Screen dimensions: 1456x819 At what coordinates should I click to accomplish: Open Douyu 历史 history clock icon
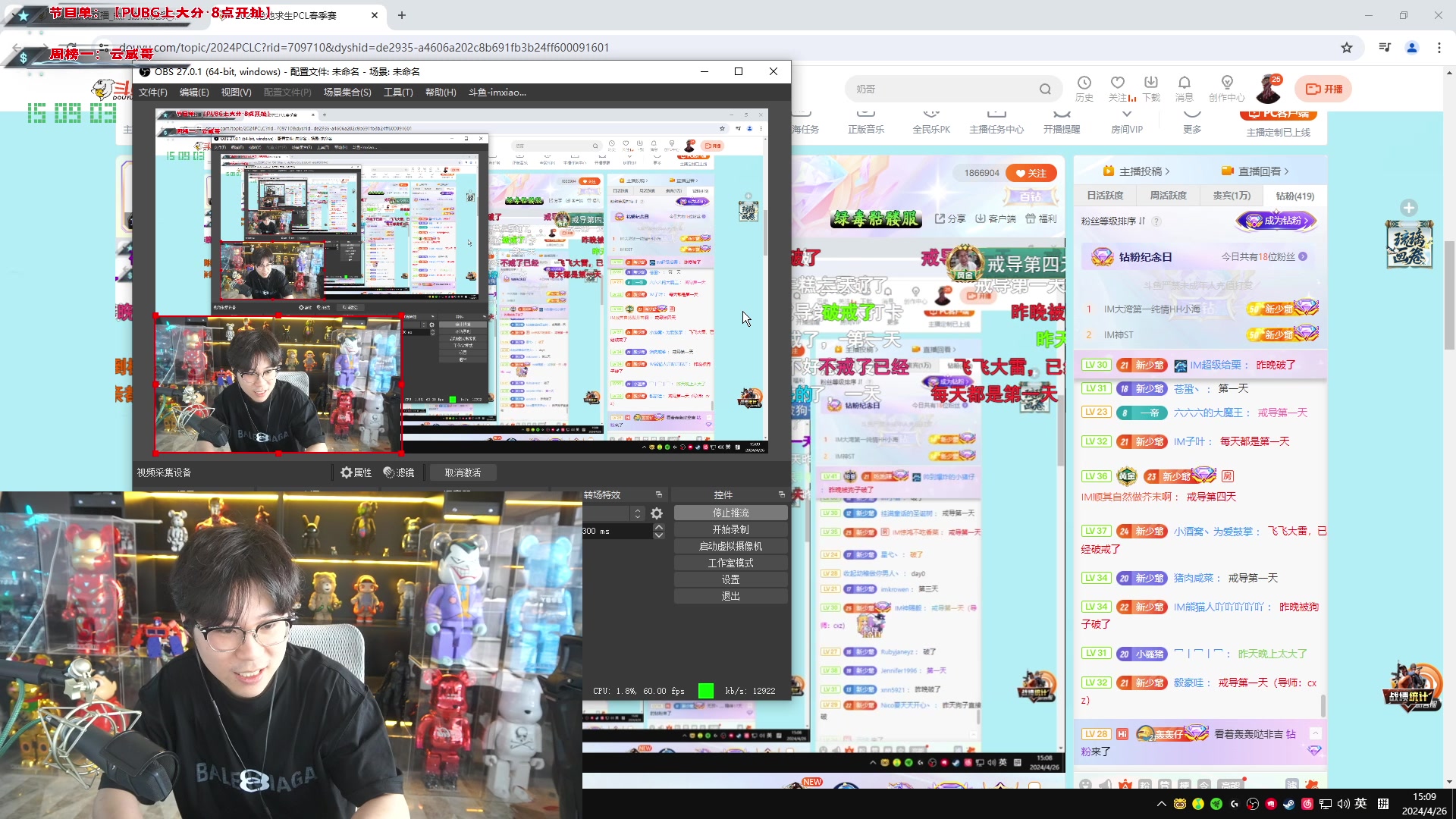(x=1084, y=83)
